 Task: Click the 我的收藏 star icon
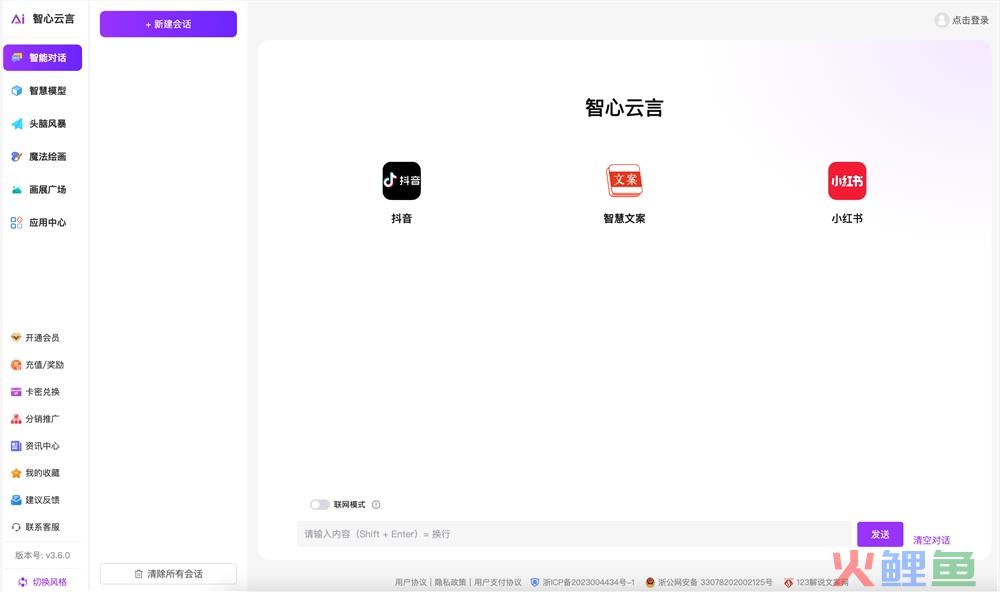pyautogui.click(x=16, y=473)
